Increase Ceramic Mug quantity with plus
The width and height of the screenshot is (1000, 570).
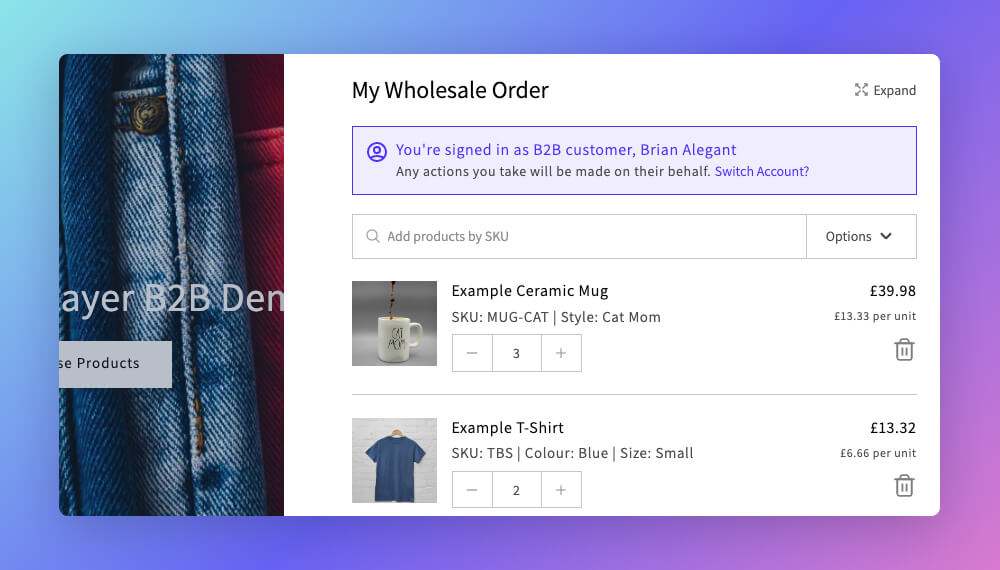pos(561,353)
